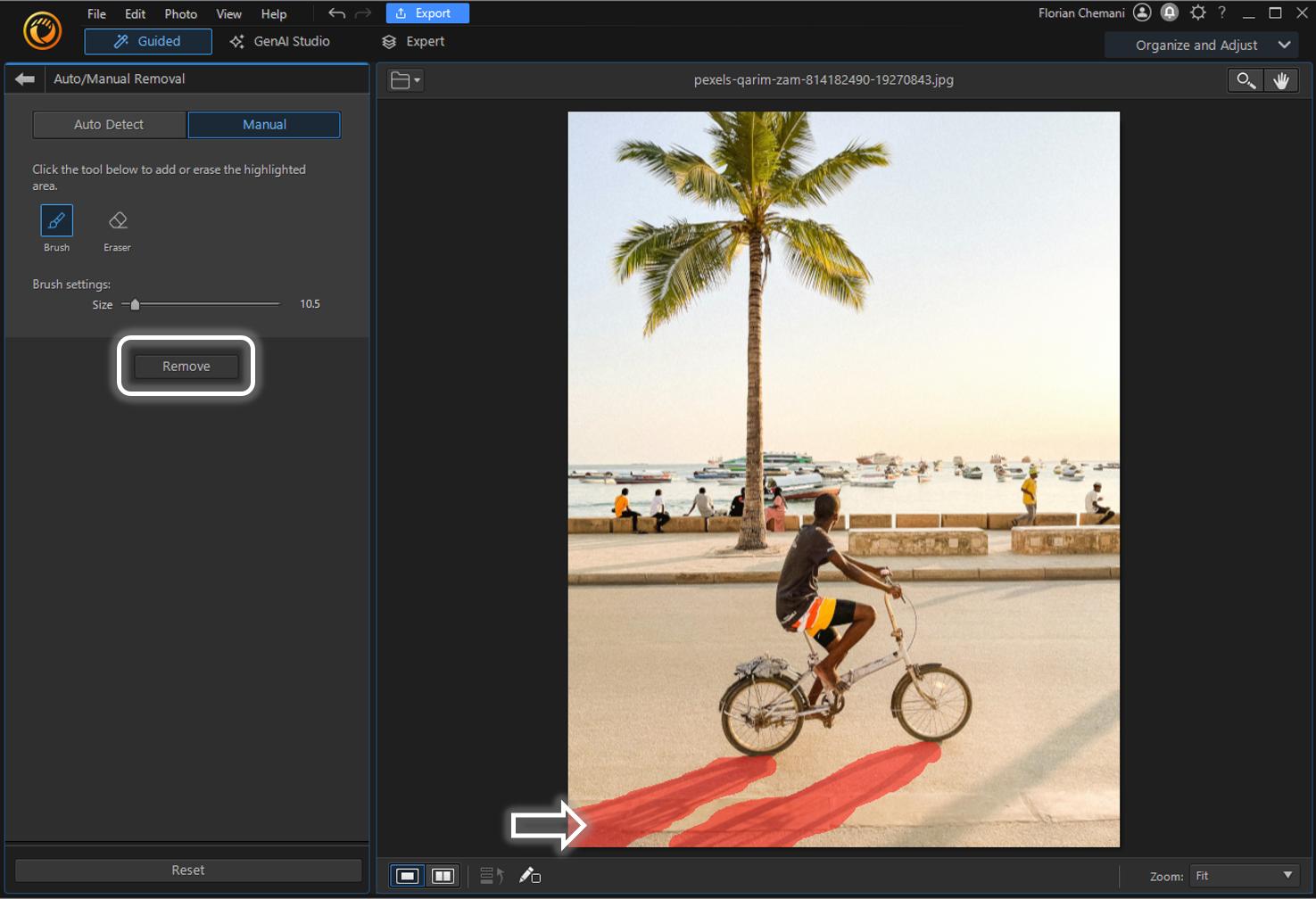This screenshot has height=899, width=1316.
Task: Click Reset to clear the selection
Action: point(187,870)
